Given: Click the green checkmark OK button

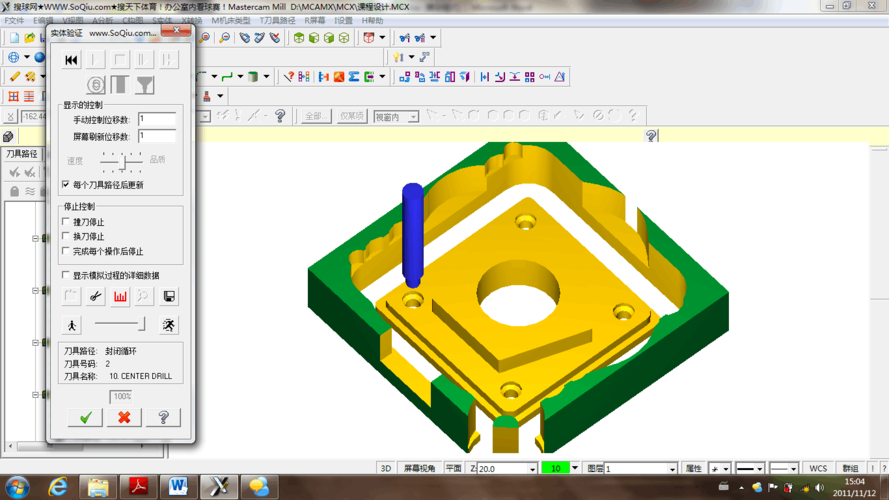Looking at the screenshot, I should [85, 417].
